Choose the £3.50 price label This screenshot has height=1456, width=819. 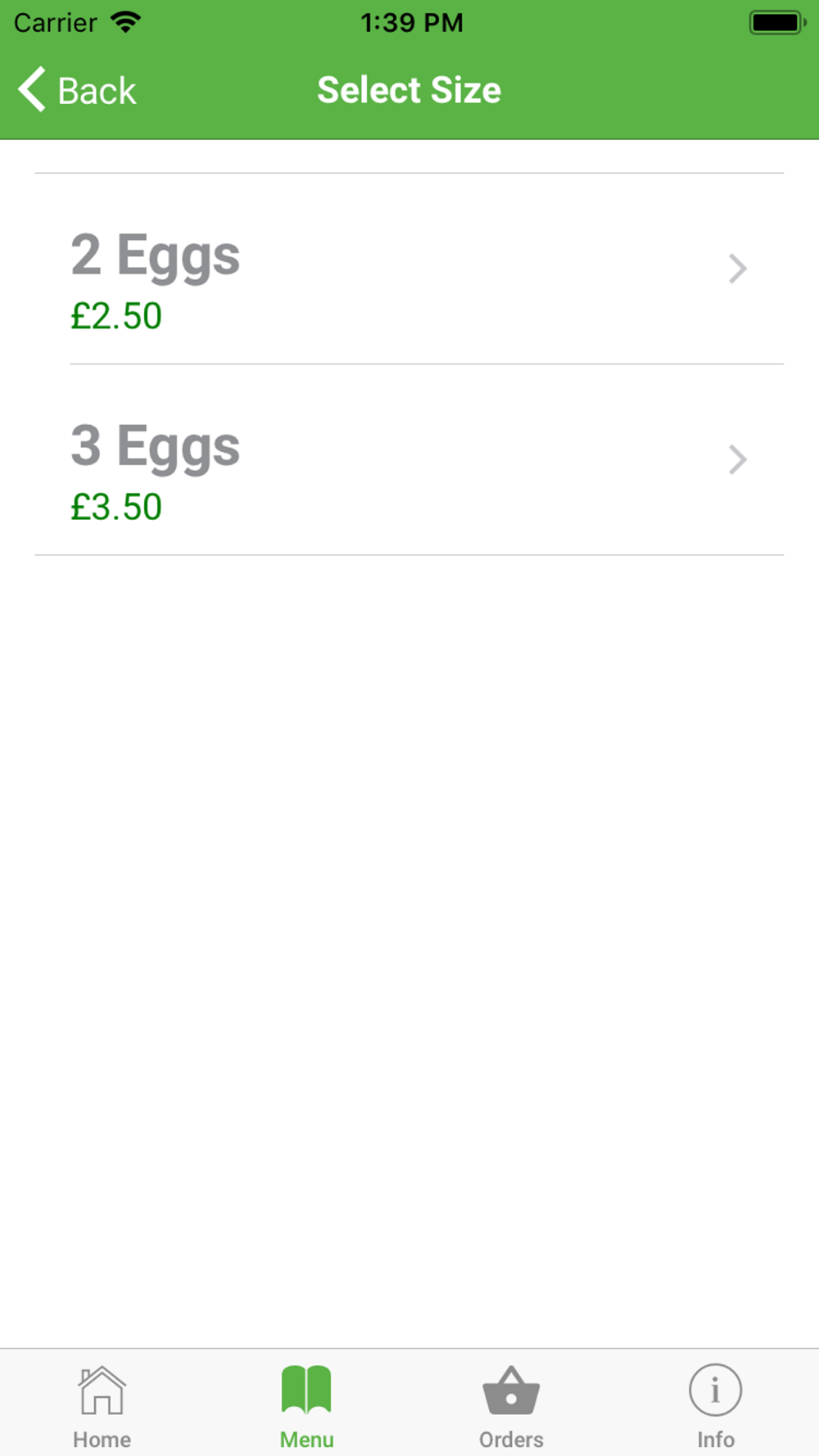pos(116,507)
